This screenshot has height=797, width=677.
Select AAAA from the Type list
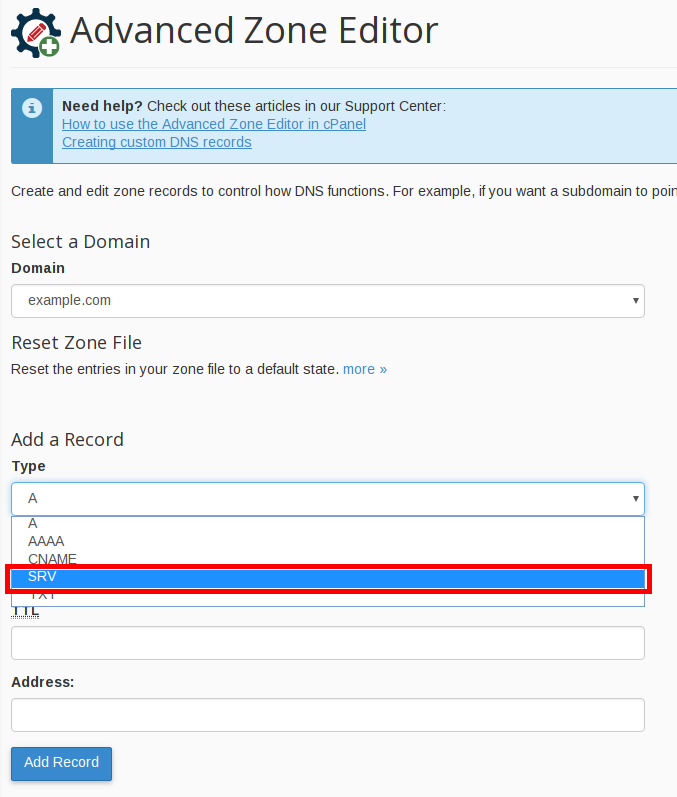click(x=46, y=541)
